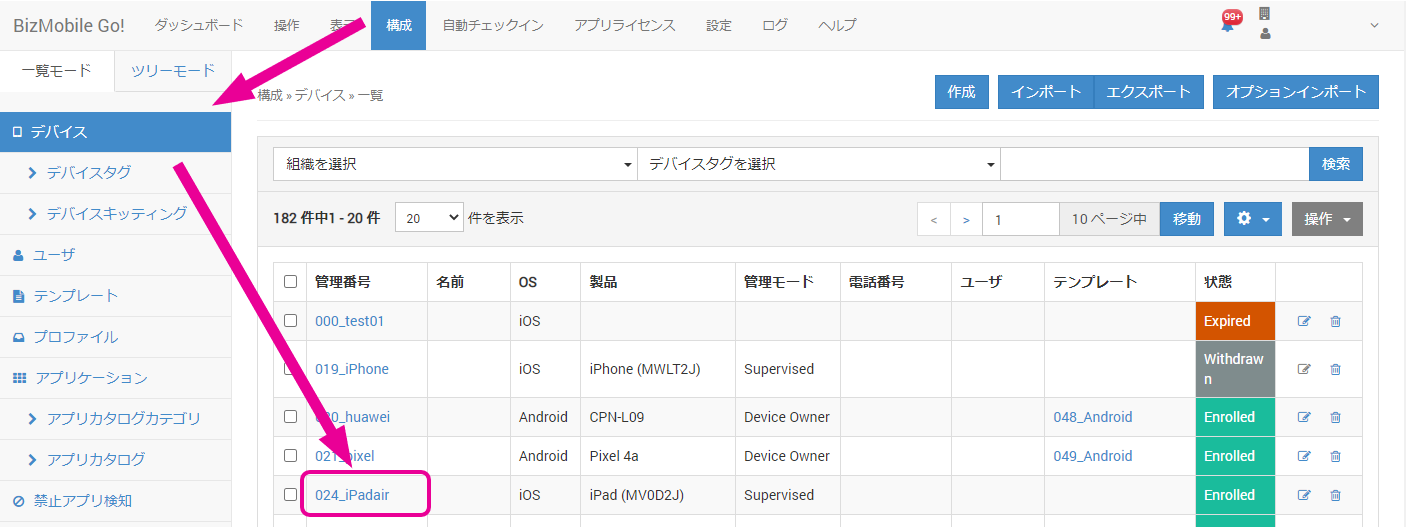Image resolution: width=1406 pixels, height=527 pixels.
Task: Click the notification bell icon
Action: [x=1227, y=25]
